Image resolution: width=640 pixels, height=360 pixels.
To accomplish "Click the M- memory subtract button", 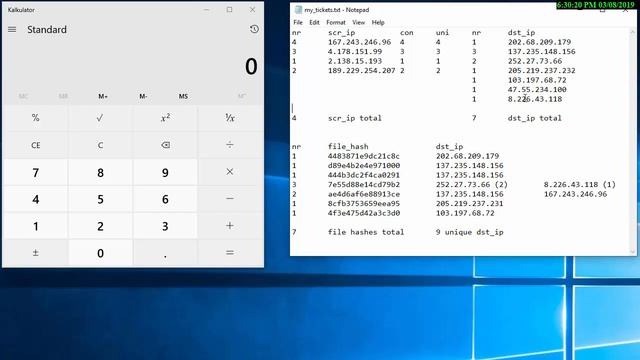I will click(143, 96).
